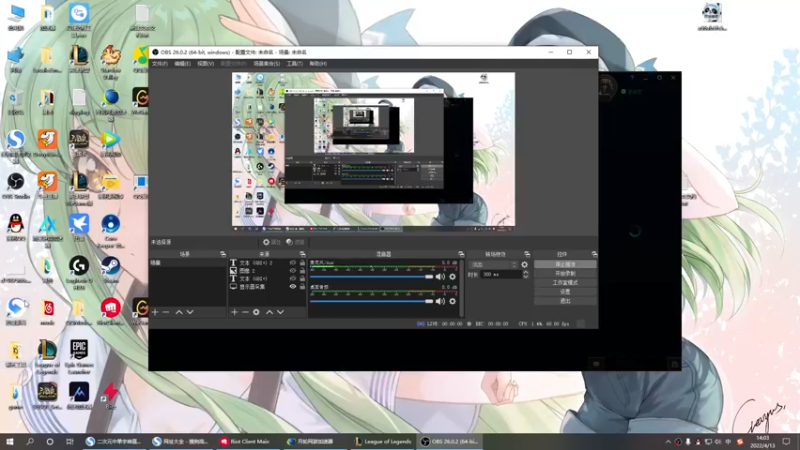Open the Tencent Video desktop shortcut

tap(111, 143)
